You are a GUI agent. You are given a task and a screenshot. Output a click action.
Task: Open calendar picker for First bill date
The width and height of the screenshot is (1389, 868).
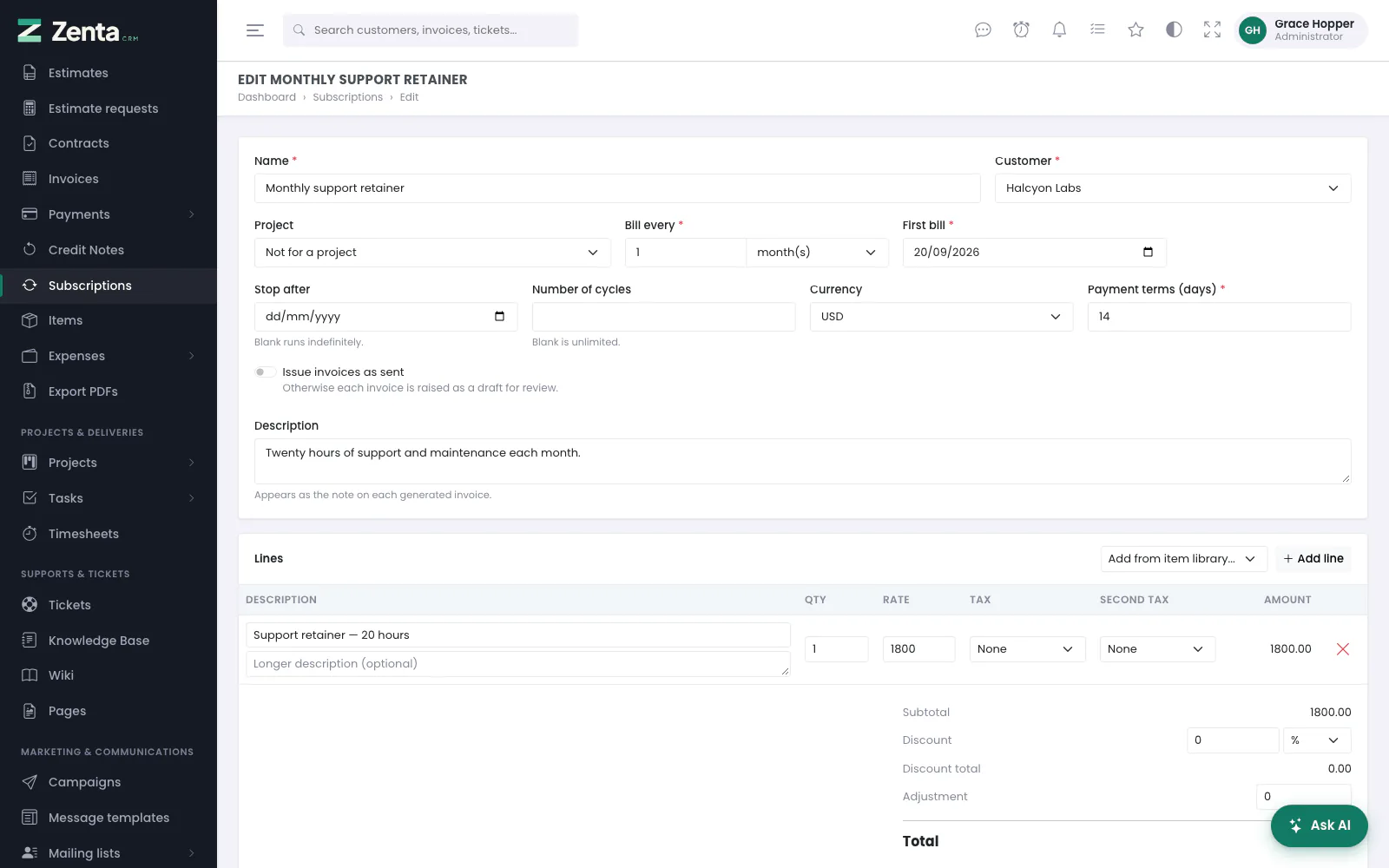tap(1148, 252)
